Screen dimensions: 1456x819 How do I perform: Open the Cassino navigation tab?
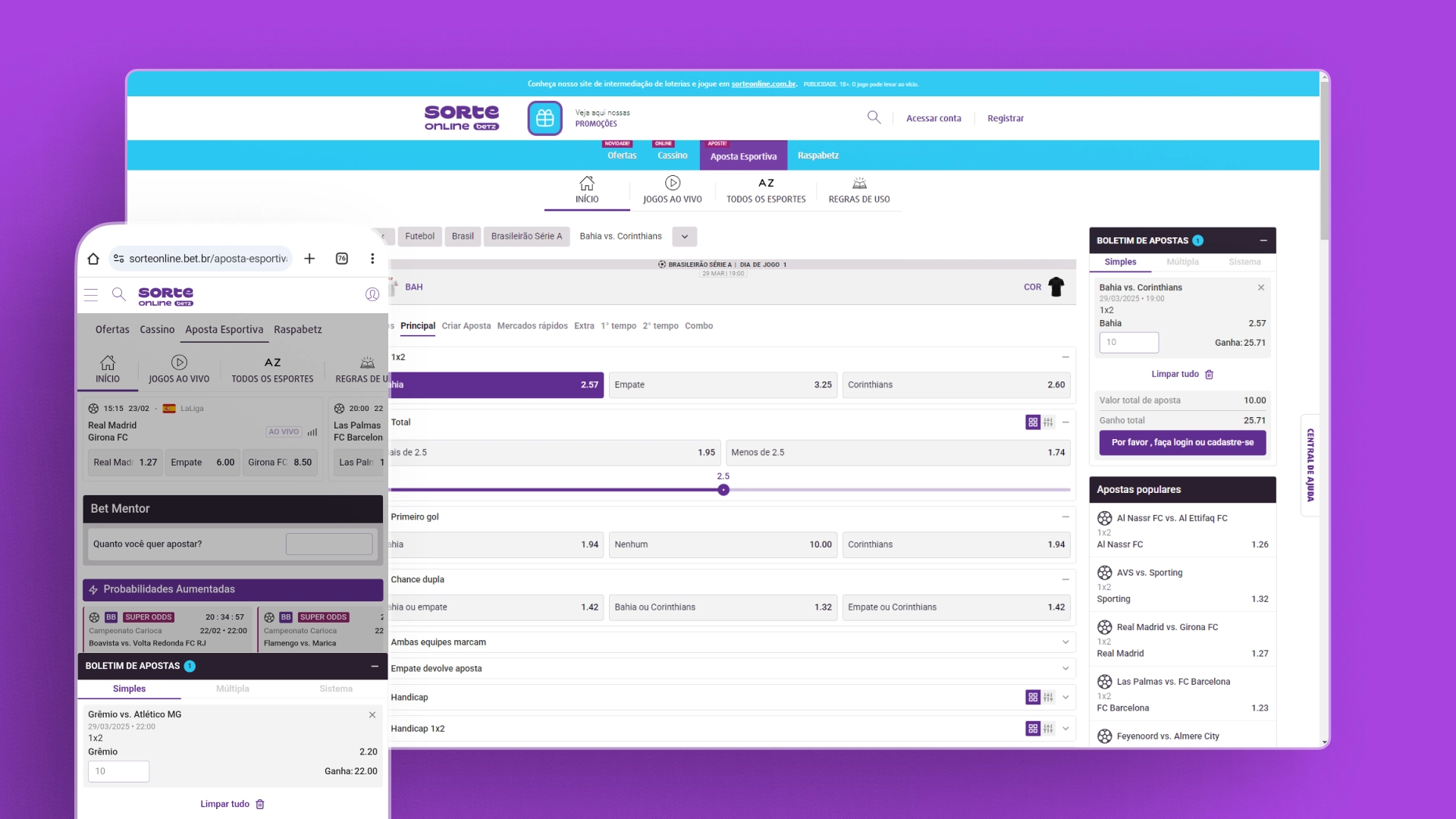point(672,155)
